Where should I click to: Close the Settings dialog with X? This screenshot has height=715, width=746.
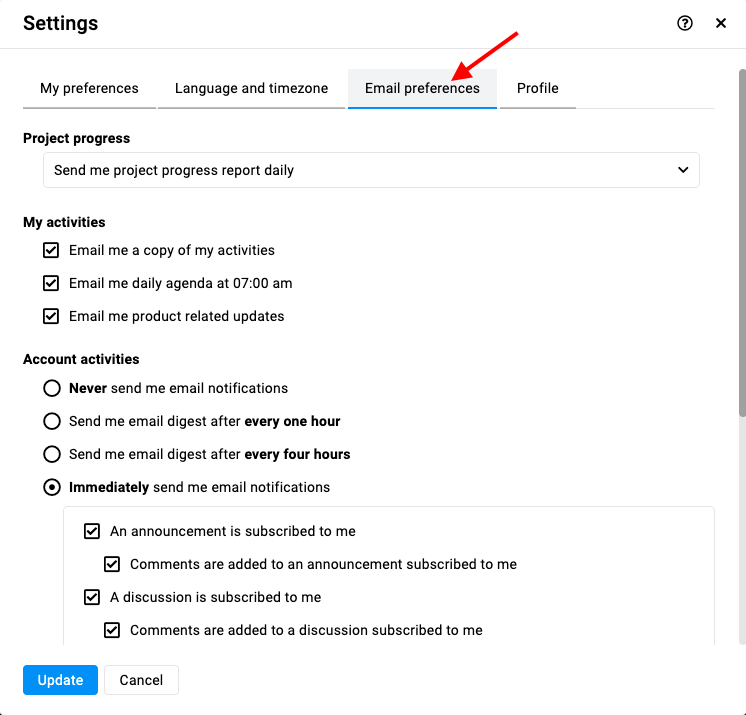tap(721, 23)
